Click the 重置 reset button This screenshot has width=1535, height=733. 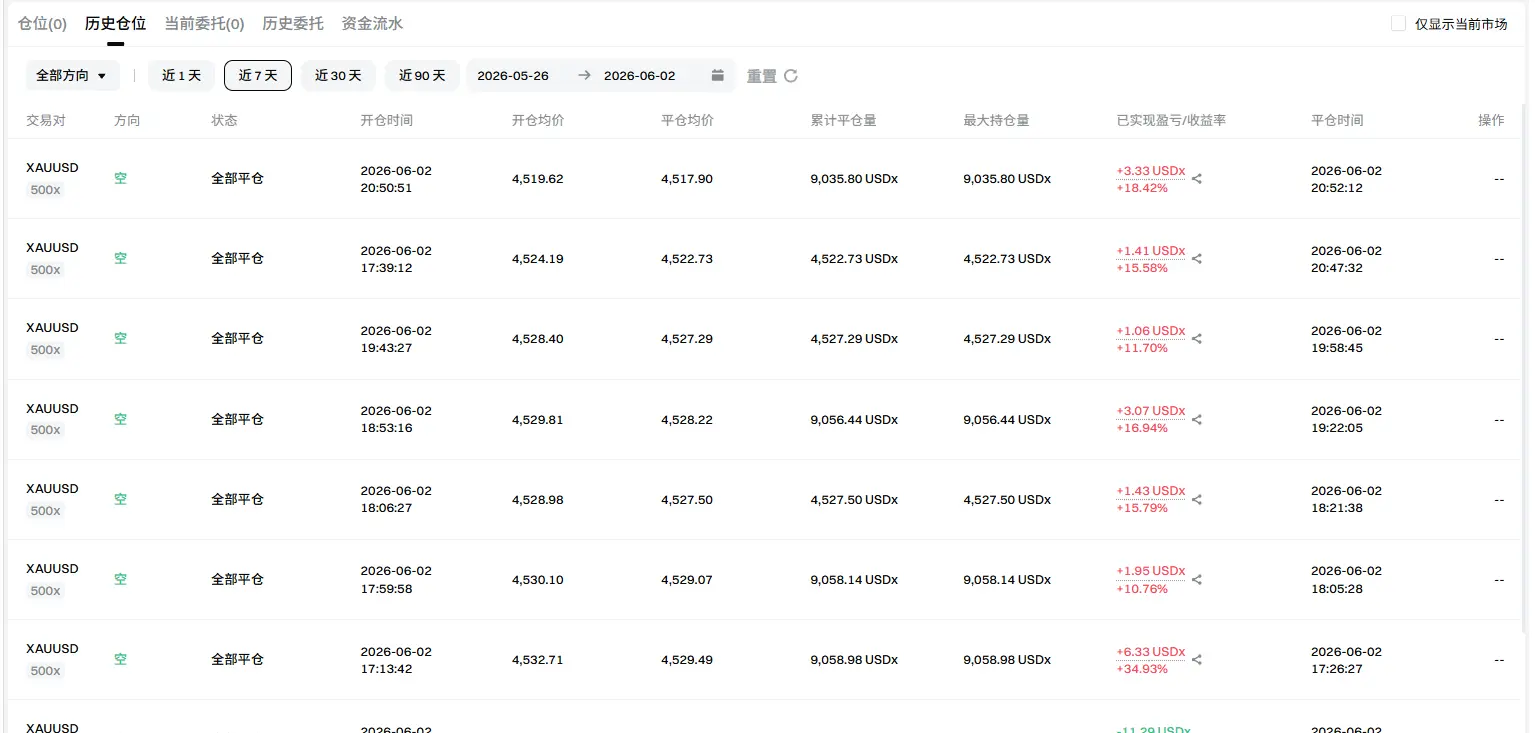pos(762,76)
